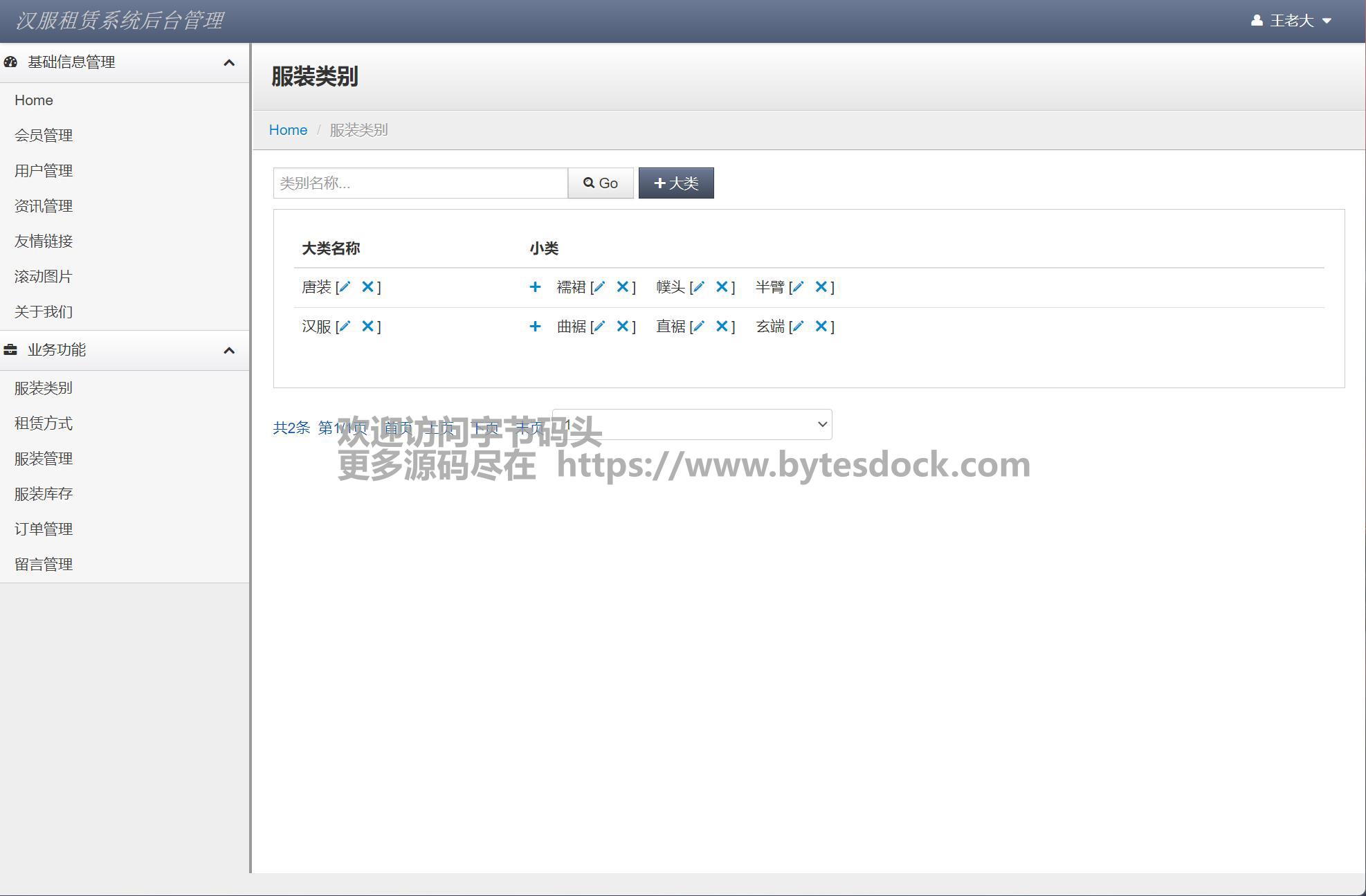Open 服装管理 in the sidebar

44,459
